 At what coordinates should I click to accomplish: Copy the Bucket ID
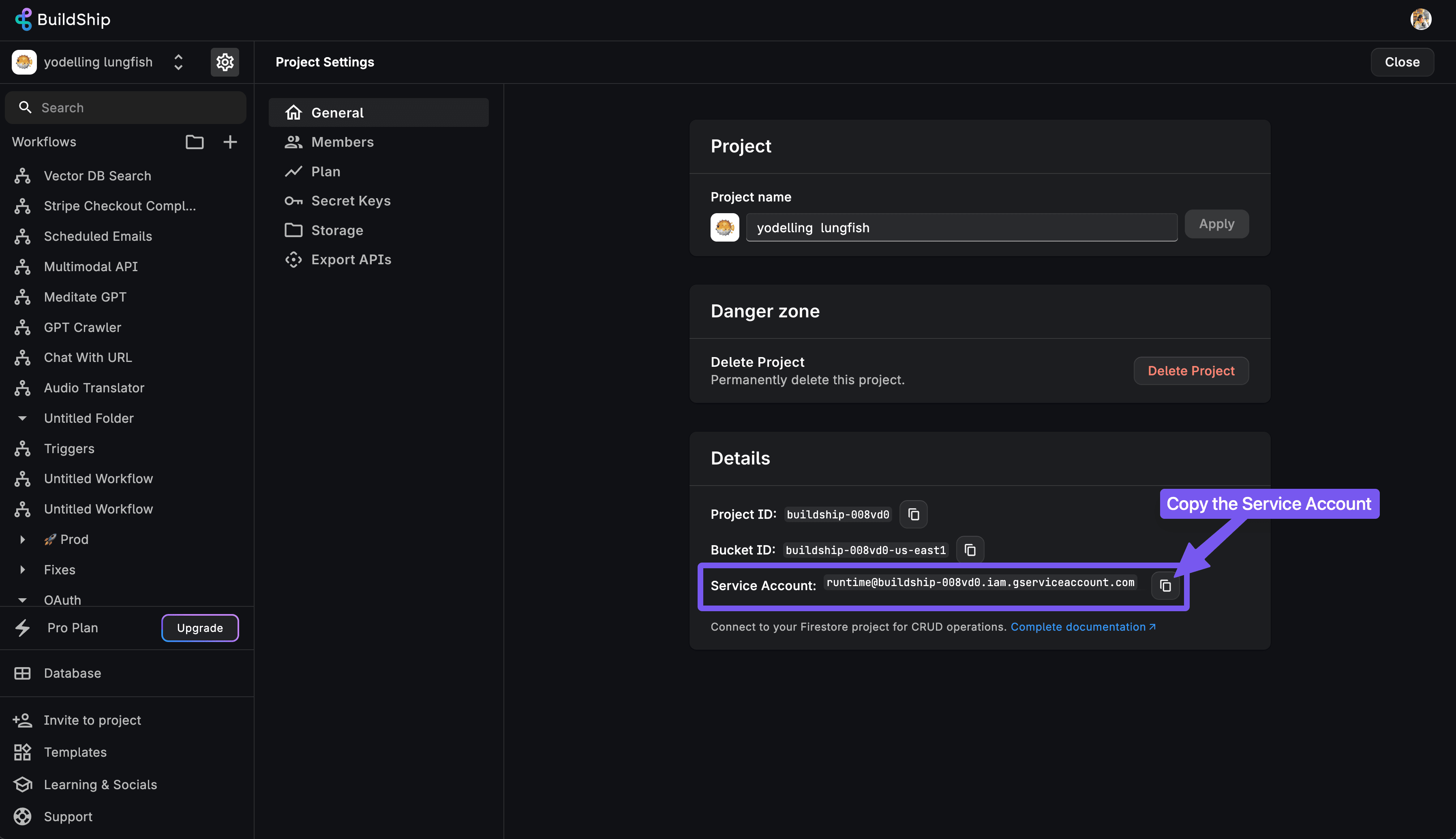tap(970, 549)
